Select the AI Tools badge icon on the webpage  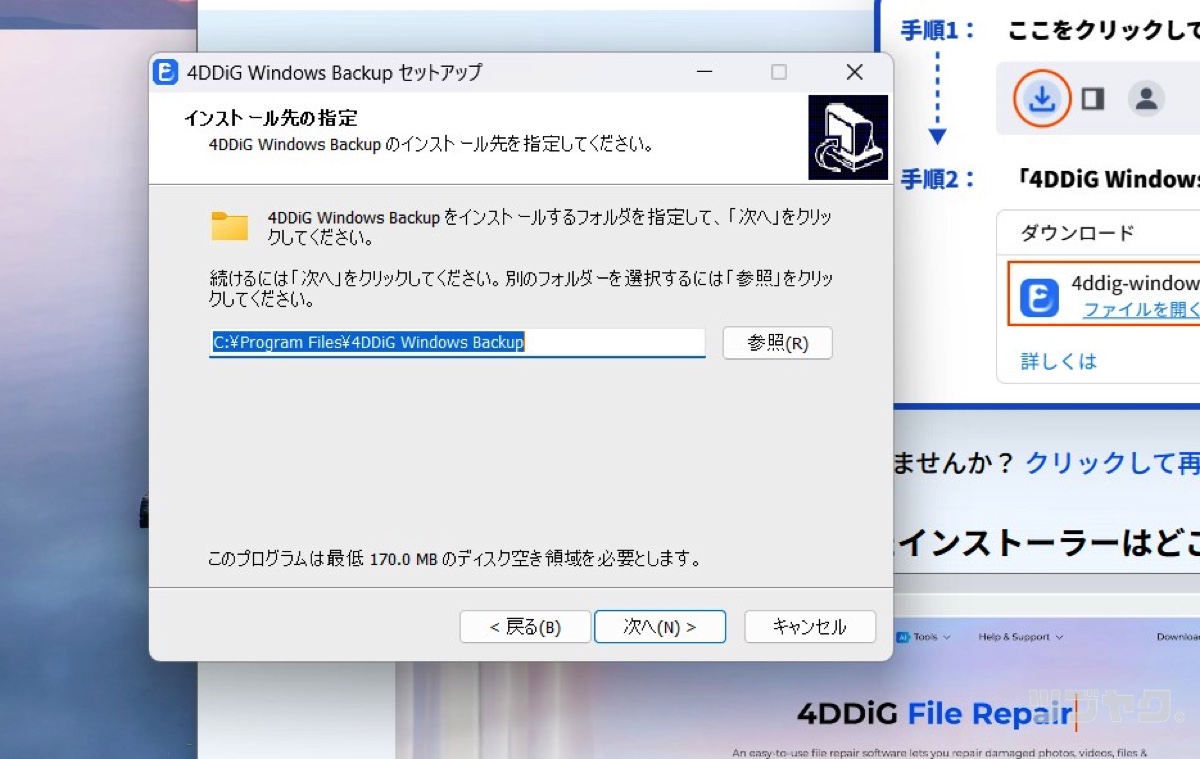904,637
